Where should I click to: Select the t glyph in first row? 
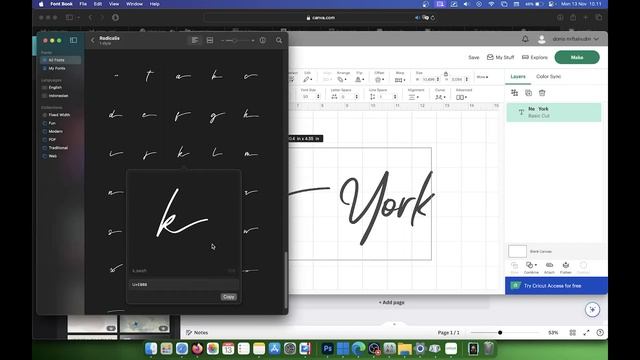[x=149, y=76]
